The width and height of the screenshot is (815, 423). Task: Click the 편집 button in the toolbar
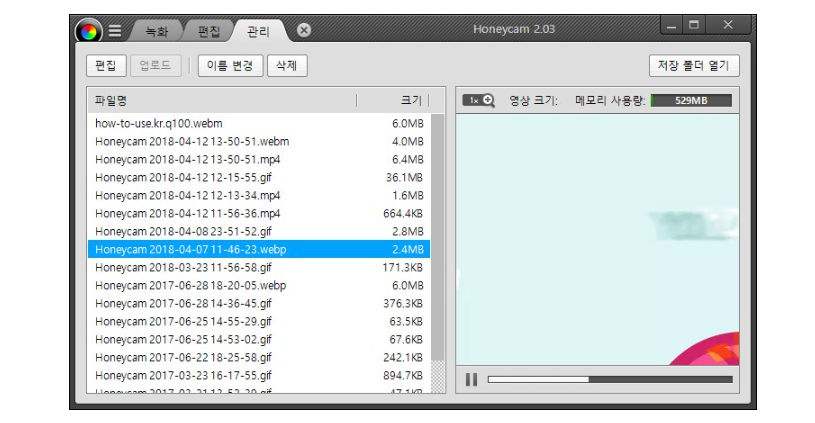tap(106, 66)
